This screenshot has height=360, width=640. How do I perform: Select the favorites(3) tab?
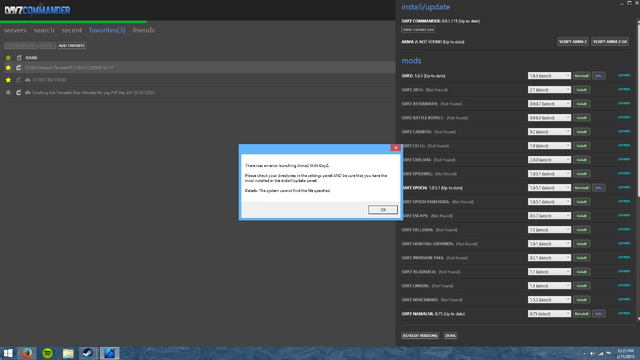(107, 30)
